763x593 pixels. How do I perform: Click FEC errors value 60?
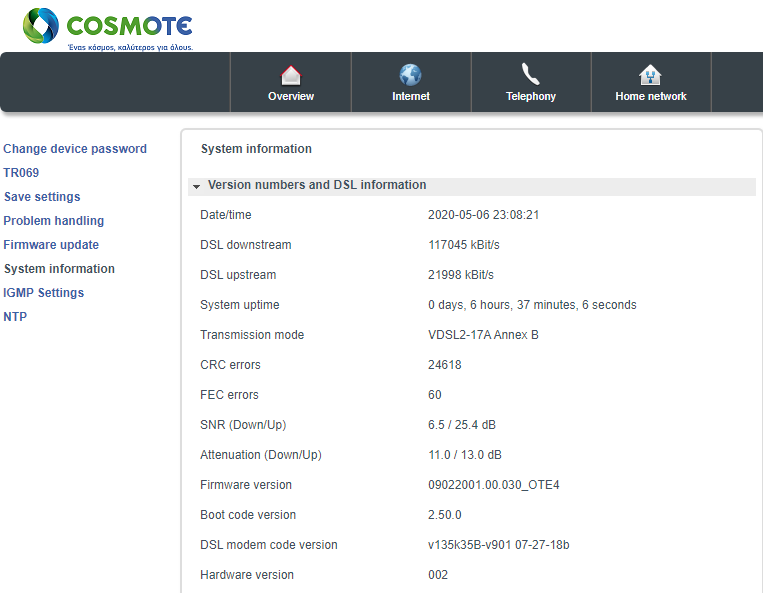pyautogui.click(x=435, y=395)
